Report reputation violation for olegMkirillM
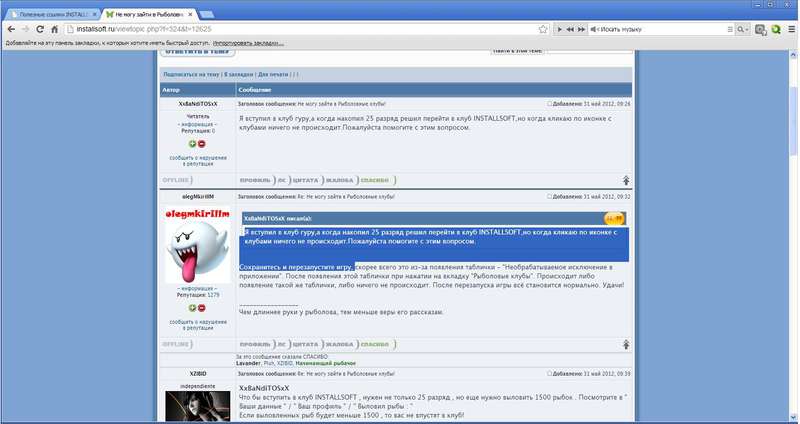Image resolution: width=800 pixels, height=424 pixels. [x=198, y=325]
